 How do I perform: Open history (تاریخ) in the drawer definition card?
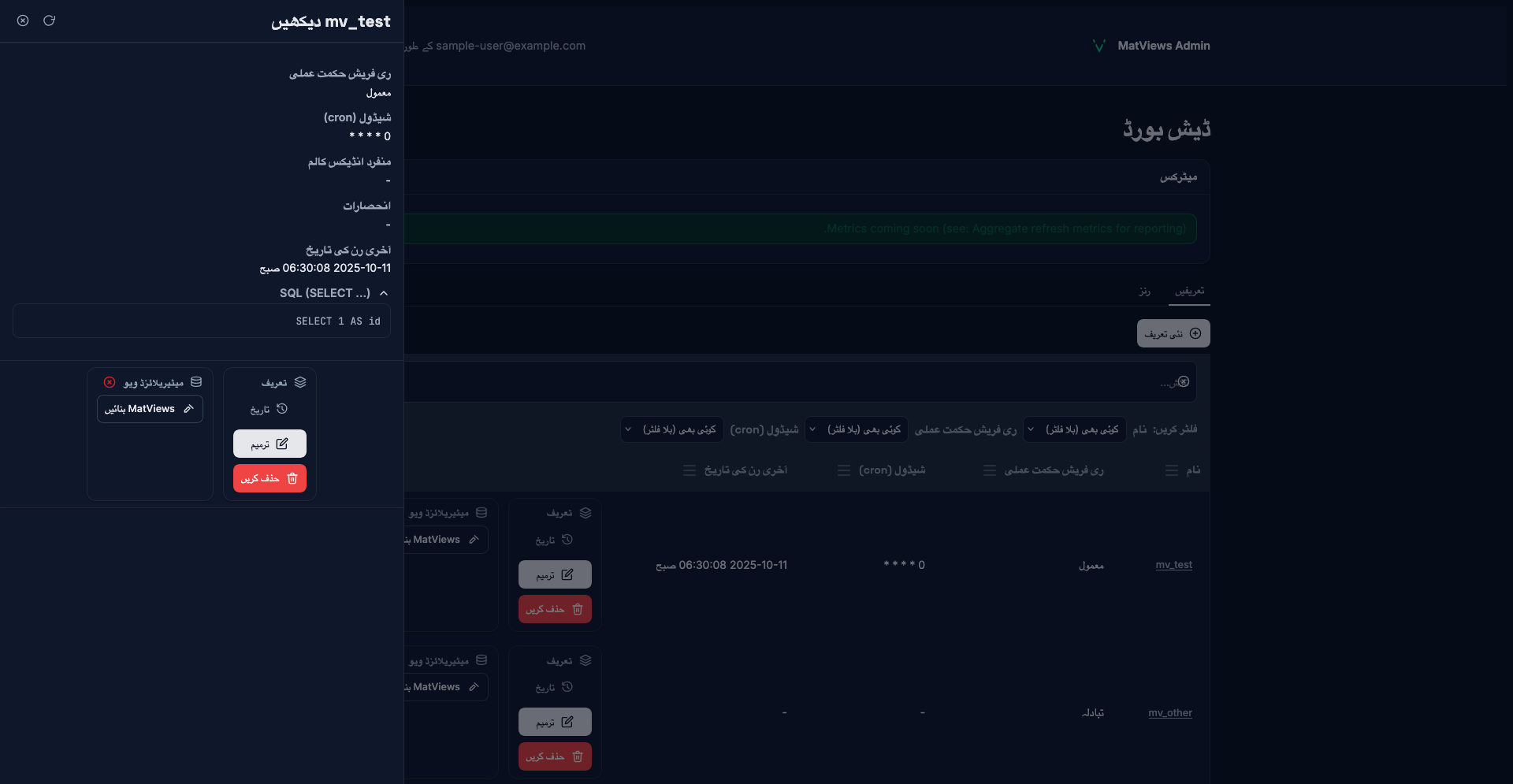[x=270, y=409]
